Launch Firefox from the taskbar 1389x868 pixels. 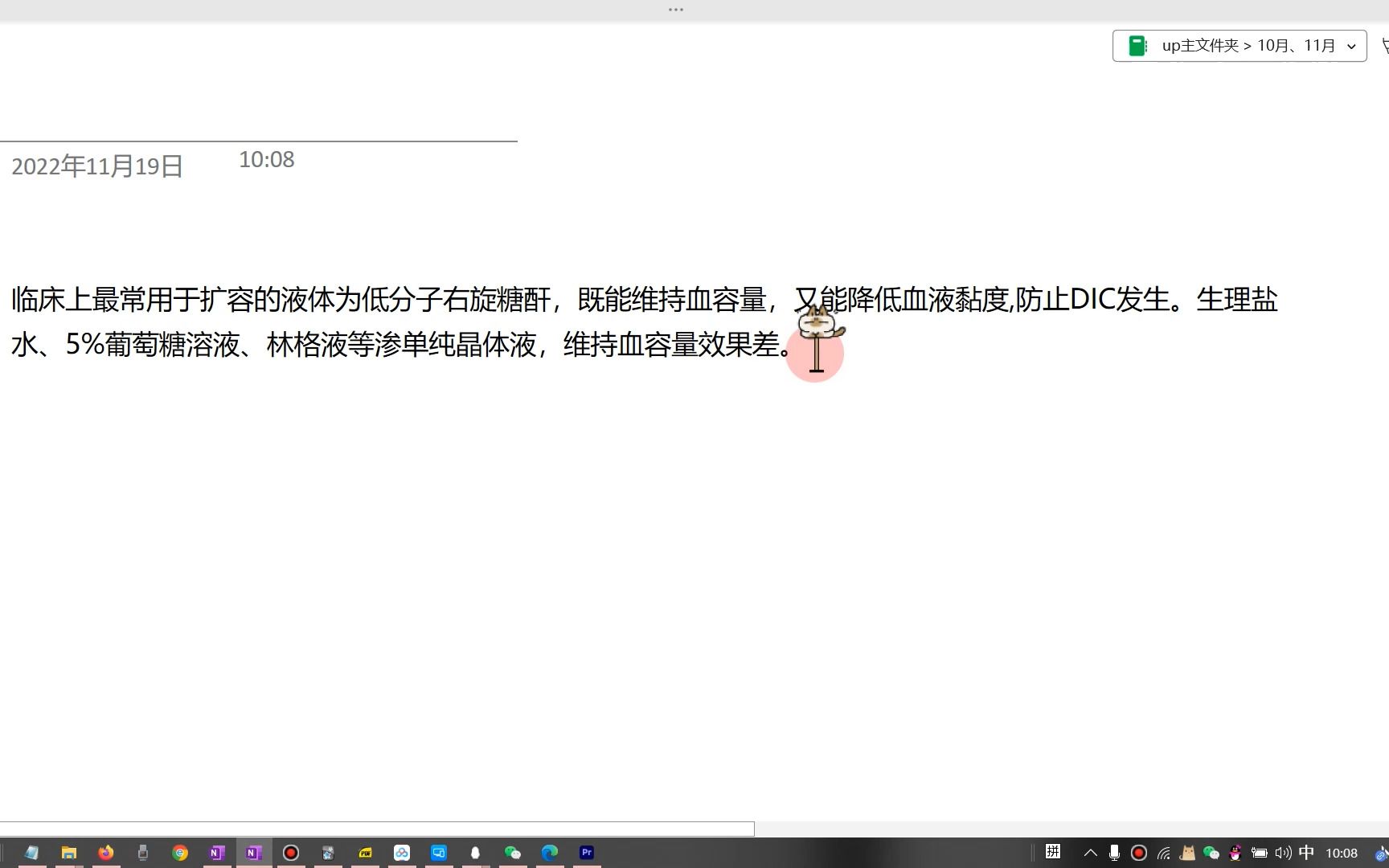106,853
